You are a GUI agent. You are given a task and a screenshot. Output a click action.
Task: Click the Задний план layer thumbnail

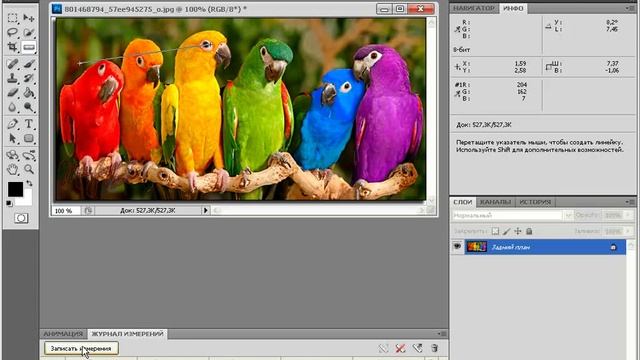[476, 247]
